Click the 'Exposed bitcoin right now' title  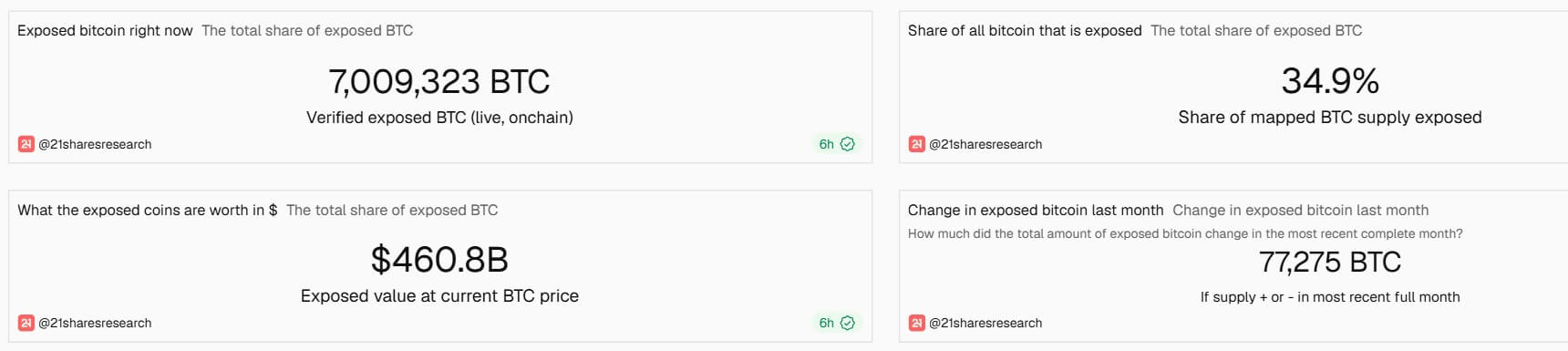(x=105, y=31)
